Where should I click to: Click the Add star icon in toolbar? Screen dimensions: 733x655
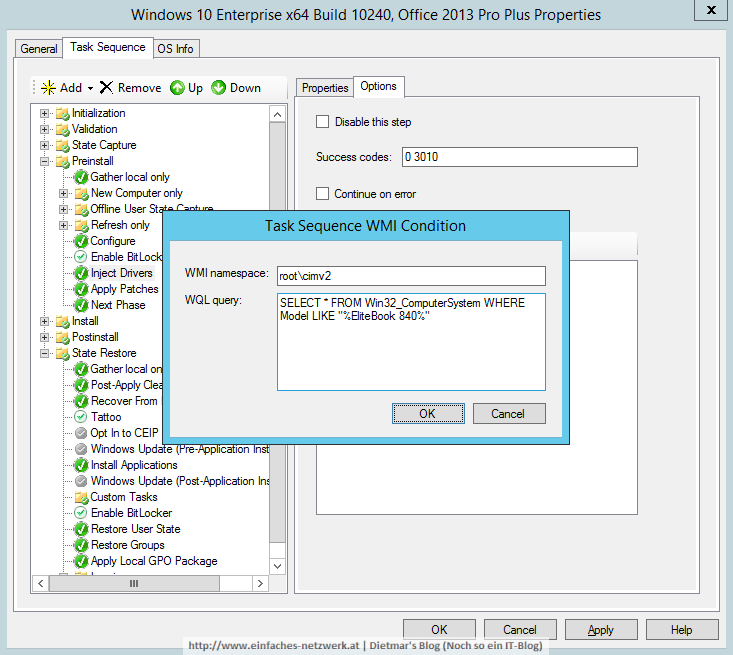(48, 88)
